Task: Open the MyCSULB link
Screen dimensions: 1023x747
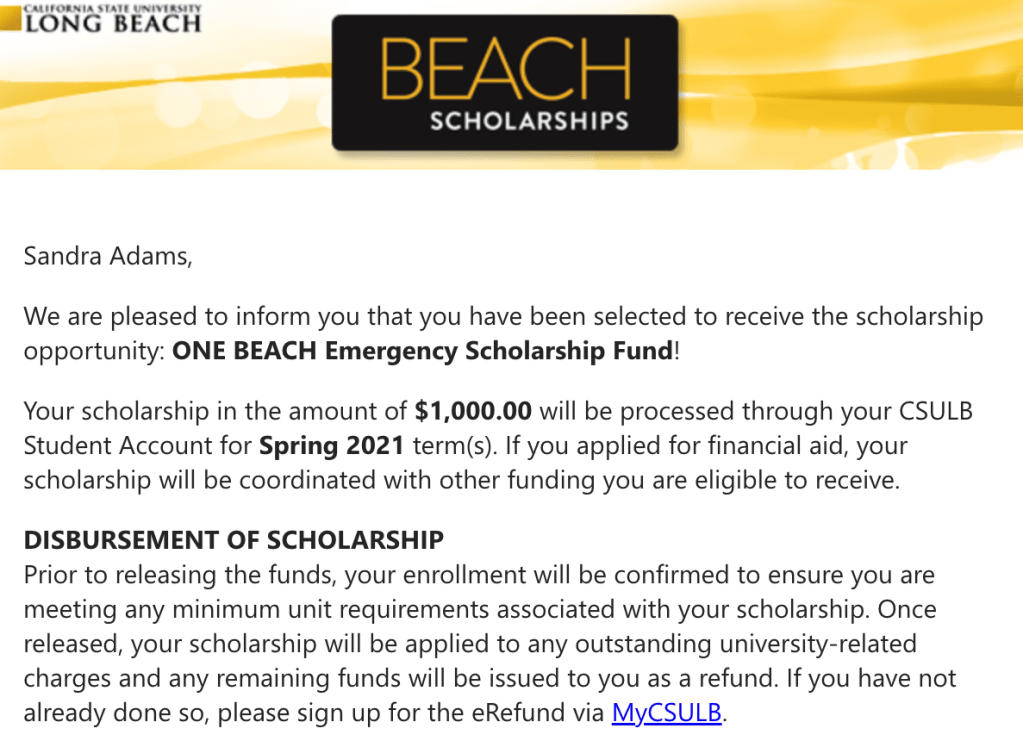Action: click(x=666, y=713)
